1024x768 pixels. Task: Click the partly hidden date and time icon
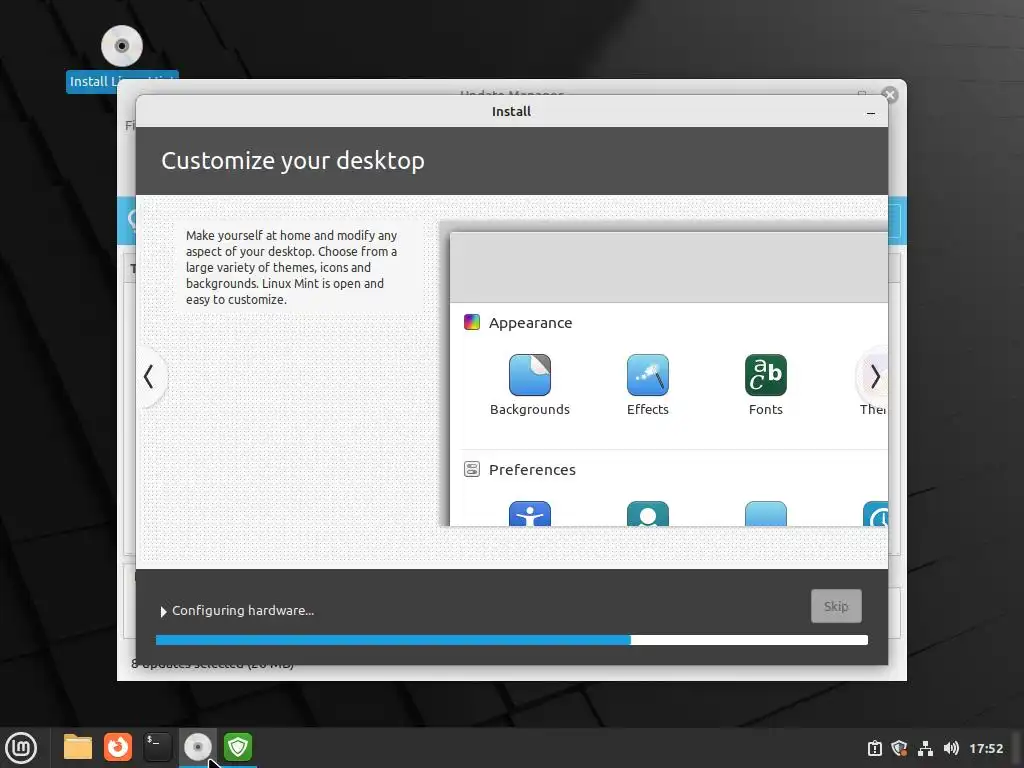[x=876, y=513]
